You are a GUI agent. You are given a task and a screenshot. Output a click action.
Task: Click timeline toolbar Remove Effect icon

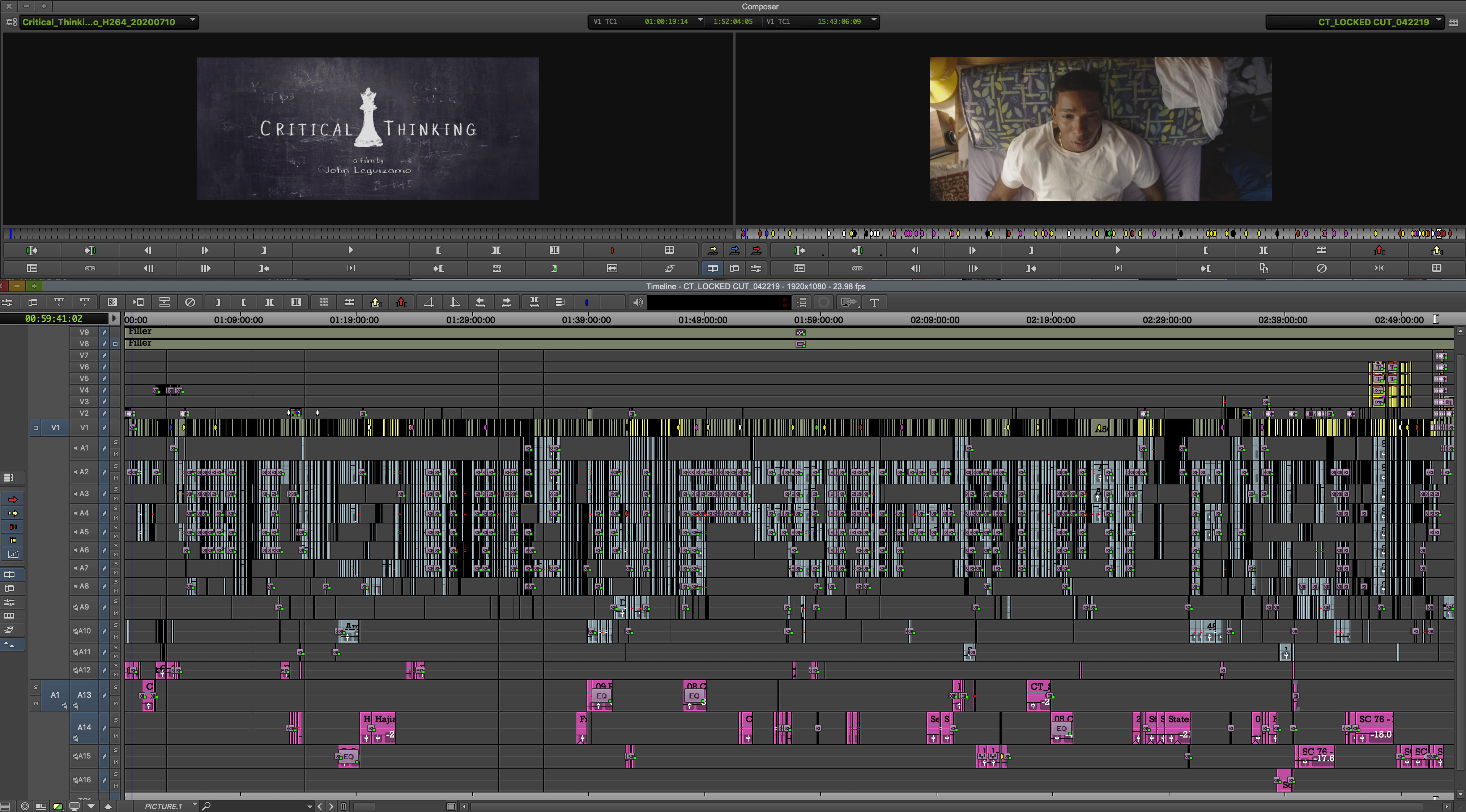point(190,303)
